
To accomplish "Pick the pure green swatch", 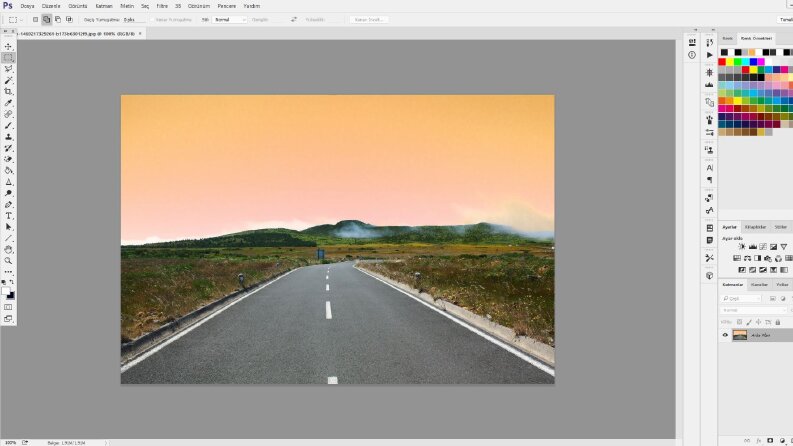I will tap(738, 62).
